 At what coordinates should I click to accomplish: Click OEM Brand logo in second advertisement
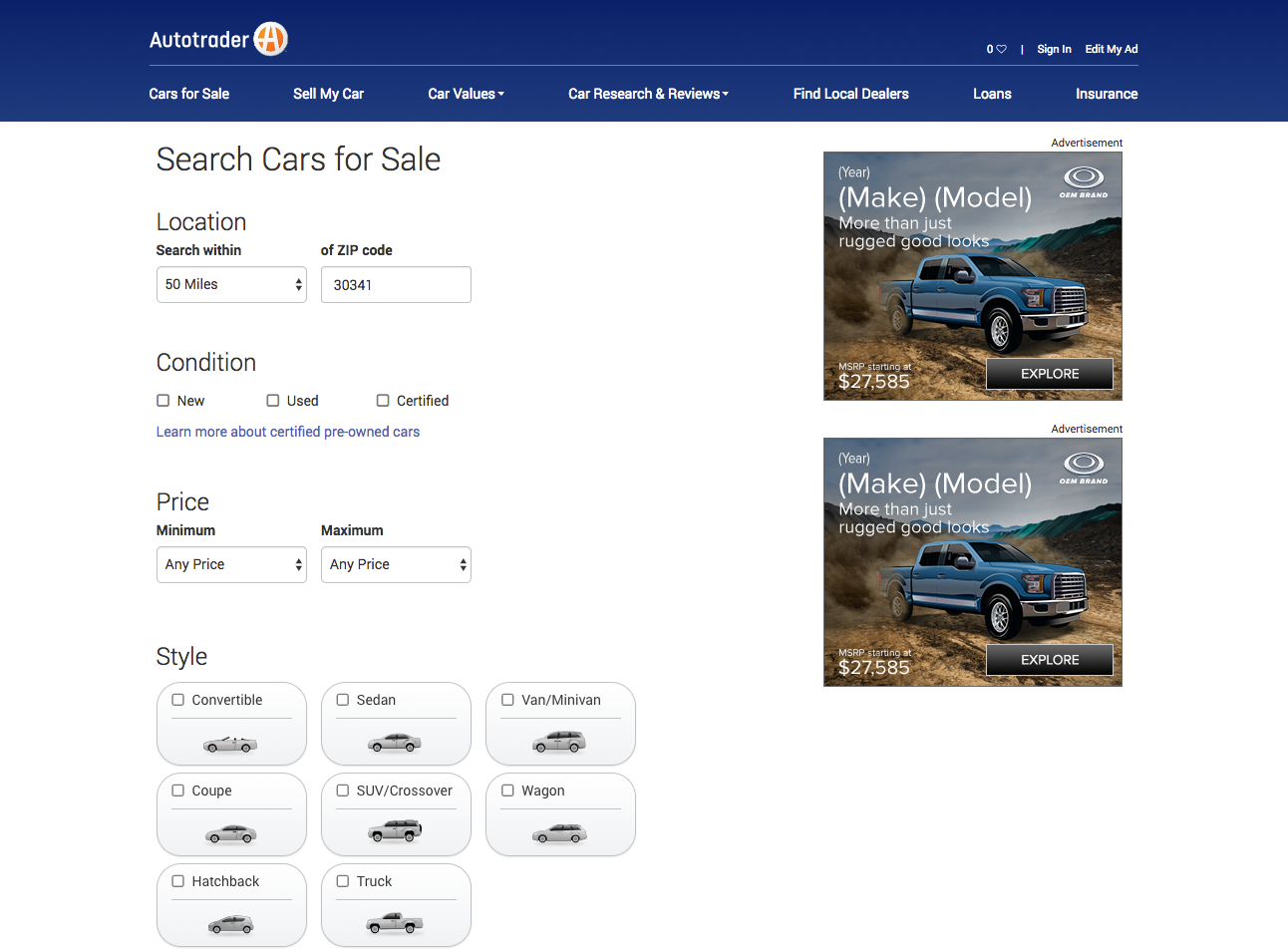(1084, 469)
